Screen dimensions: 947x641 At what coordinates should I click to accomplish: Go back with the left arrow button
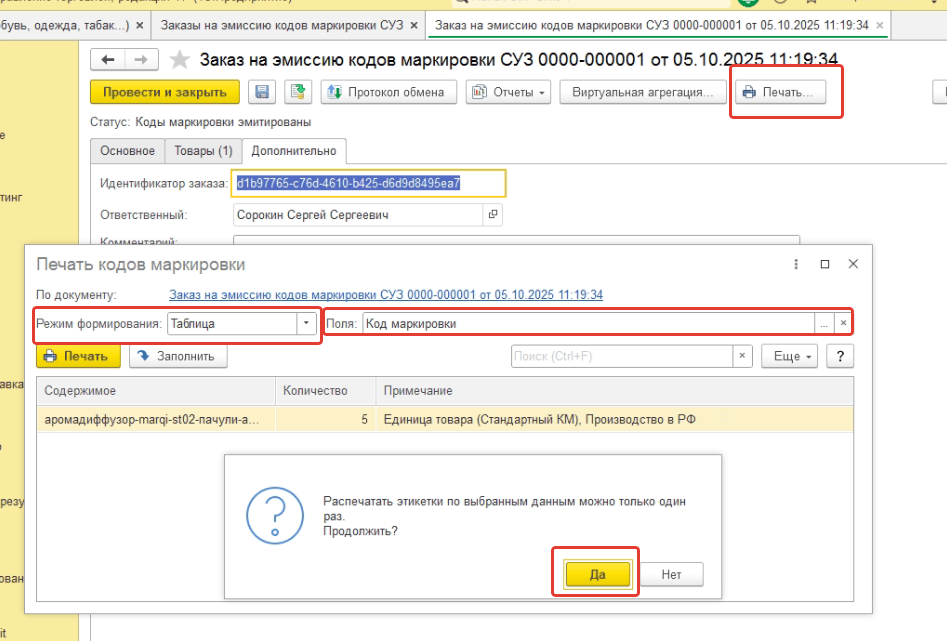tap(108, 60)
